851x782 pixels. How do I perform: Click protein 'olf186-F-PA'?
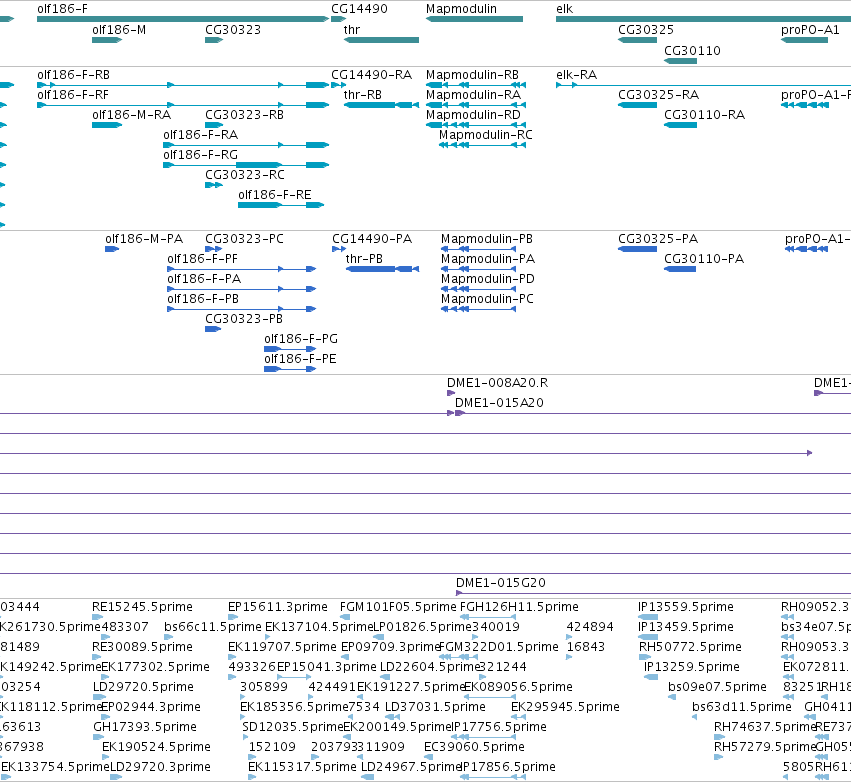204,279
